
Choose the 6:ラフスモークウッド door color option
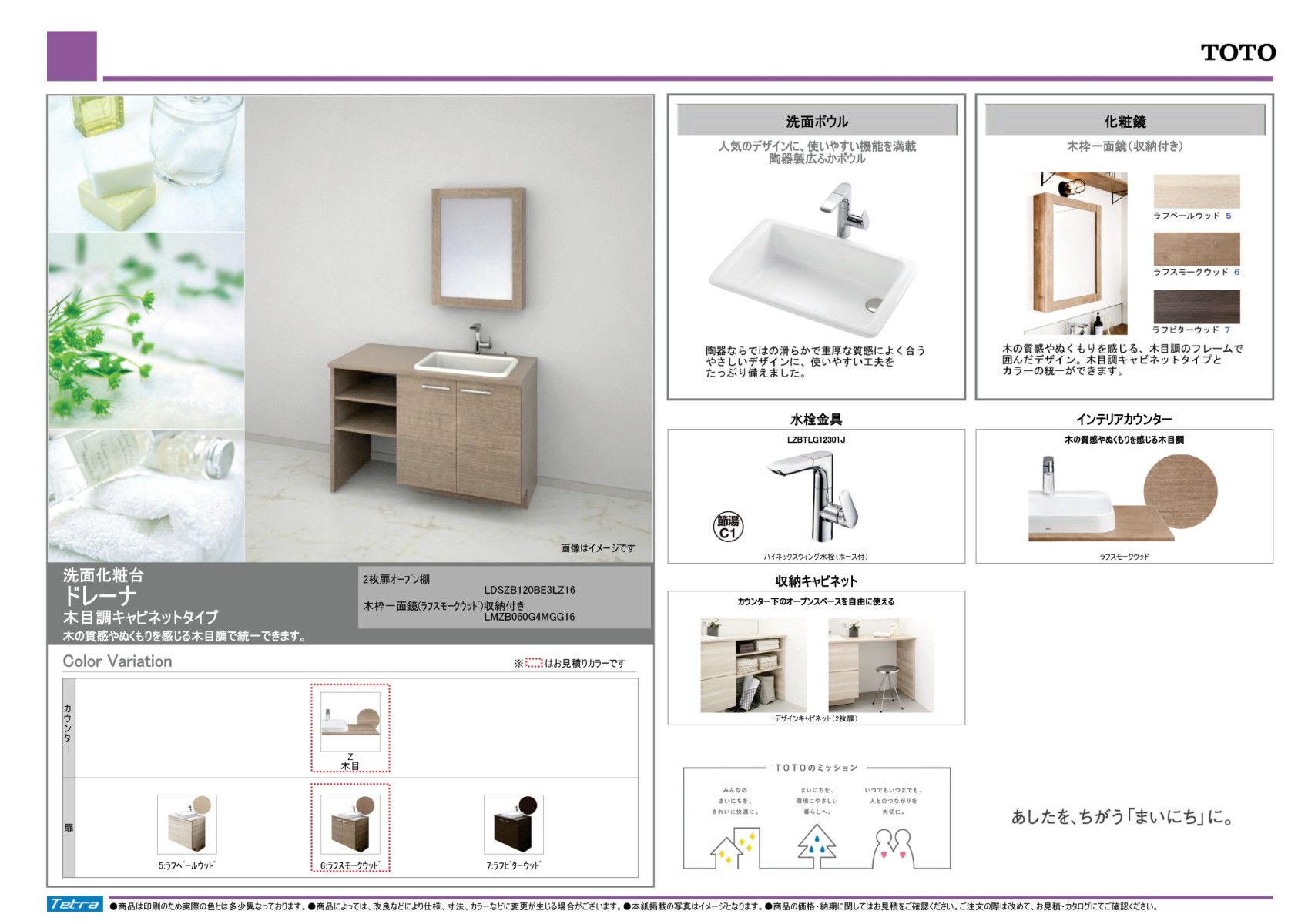pos(350,825)
